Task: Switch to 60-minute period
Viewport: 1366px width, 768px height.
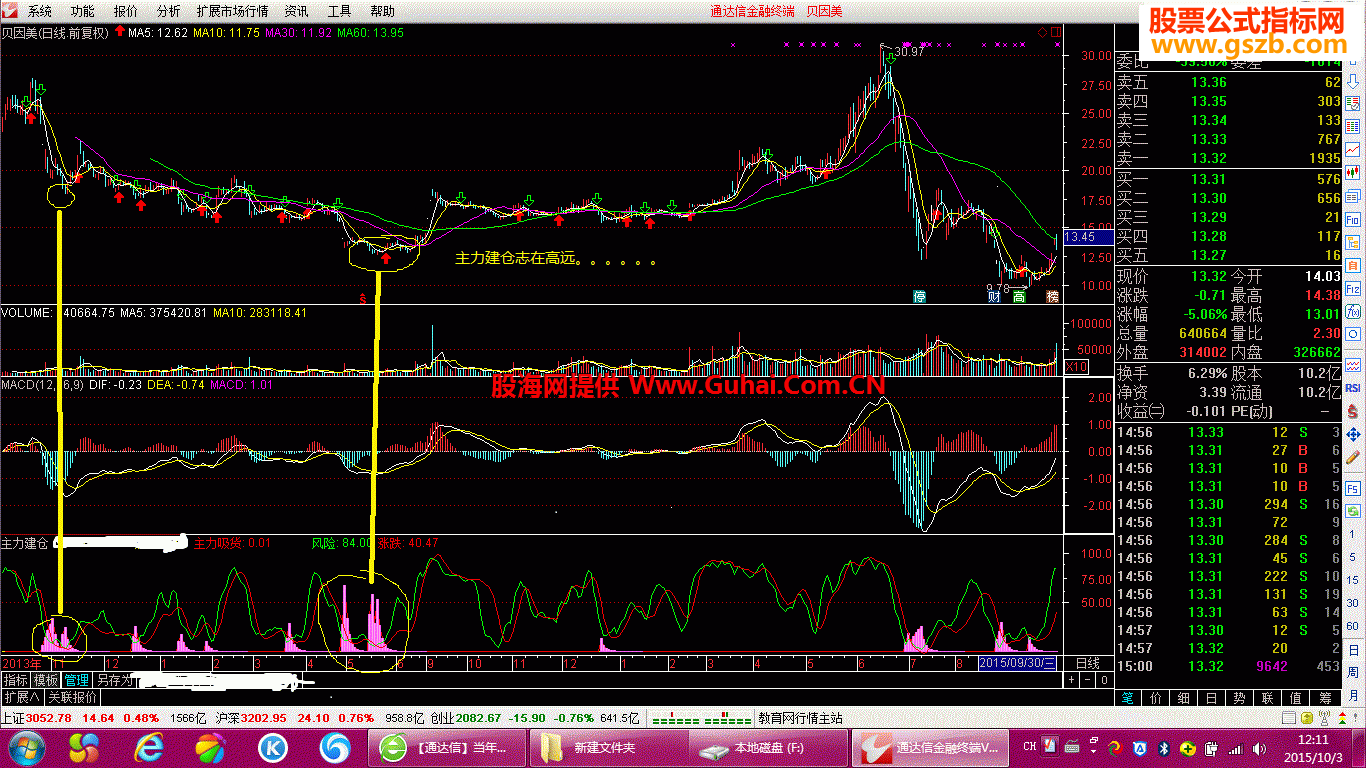Action: (1352, 625)
